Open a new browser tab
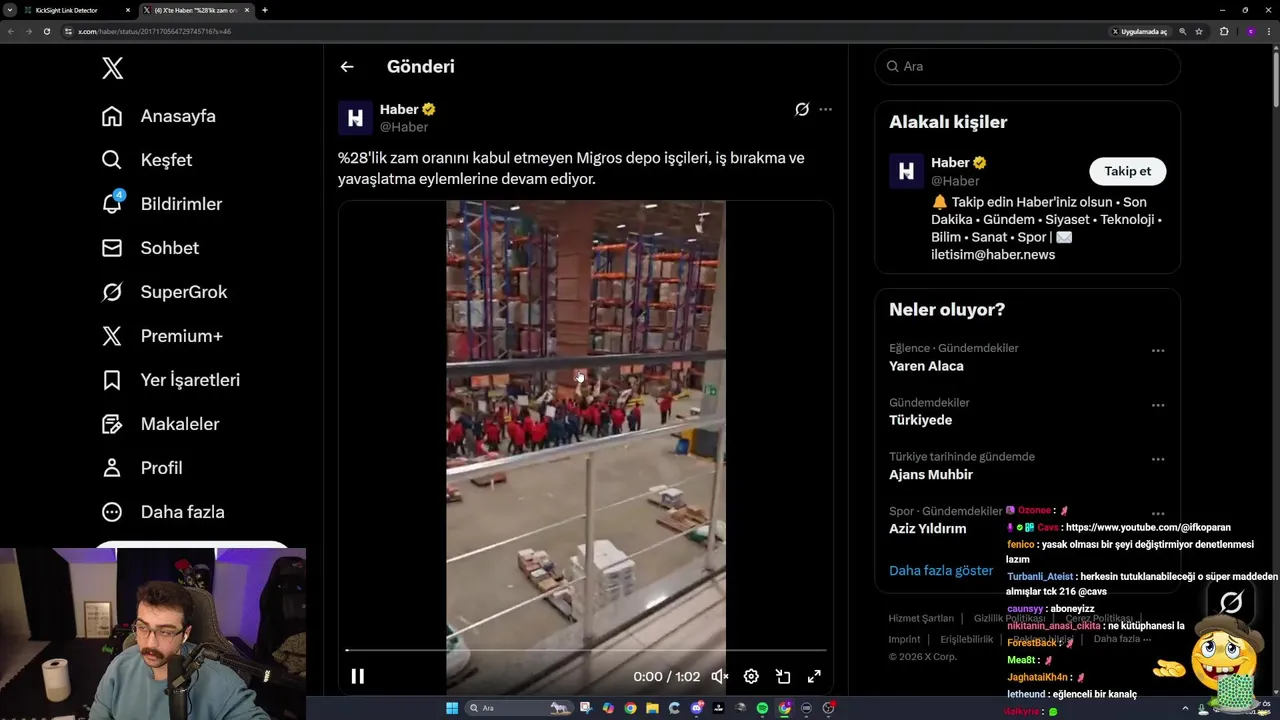The width and height of the screenshot is (1280, 720). tap(264, 10)
